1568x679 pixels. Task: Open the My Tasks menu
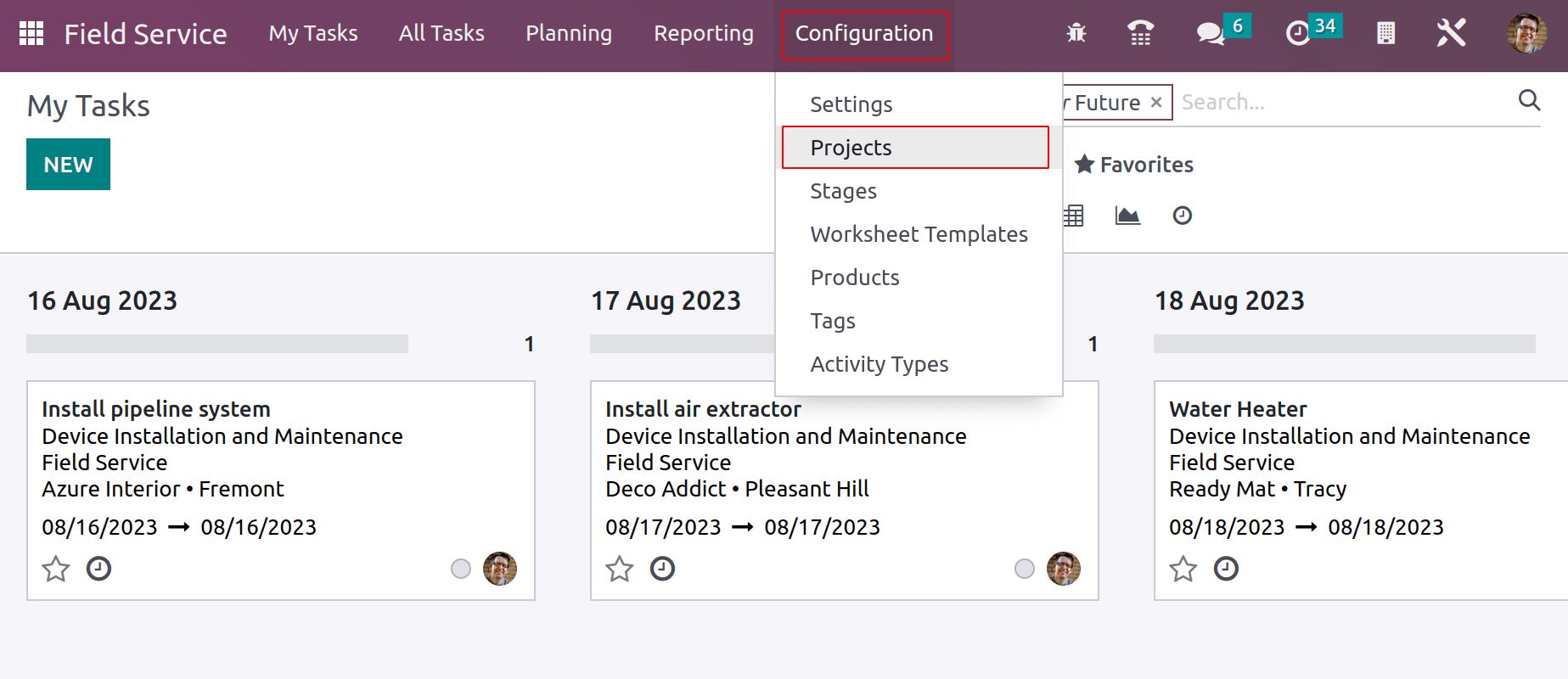tap(313, 33)
